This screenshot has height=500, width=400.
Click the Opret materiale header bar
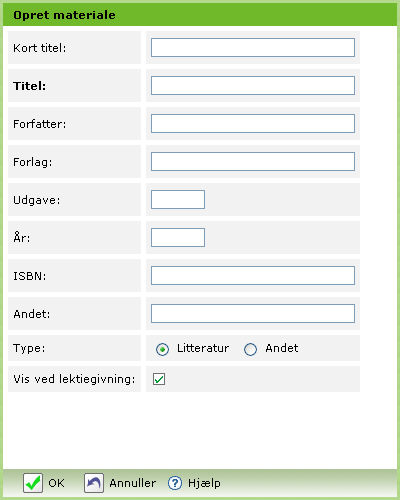200,15
